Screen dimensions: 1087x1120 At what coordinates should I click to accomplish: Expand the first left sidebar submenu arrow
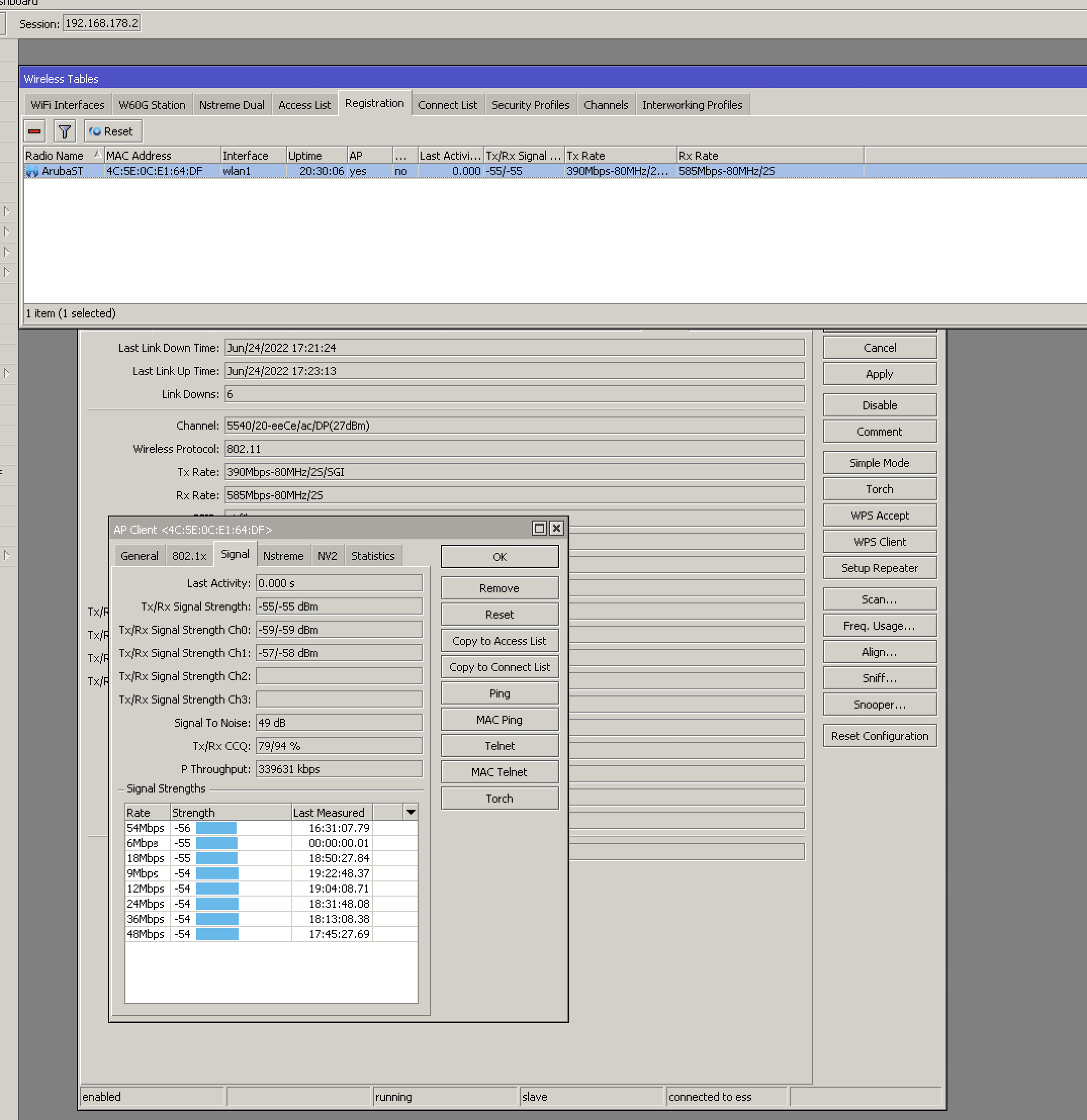pyautogui.click(x=7, y=211)
